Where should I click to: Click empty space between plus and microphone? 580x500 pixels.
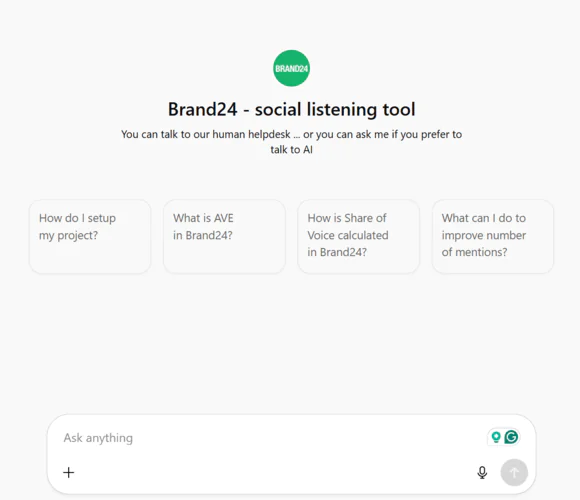(x=275, y=472)
